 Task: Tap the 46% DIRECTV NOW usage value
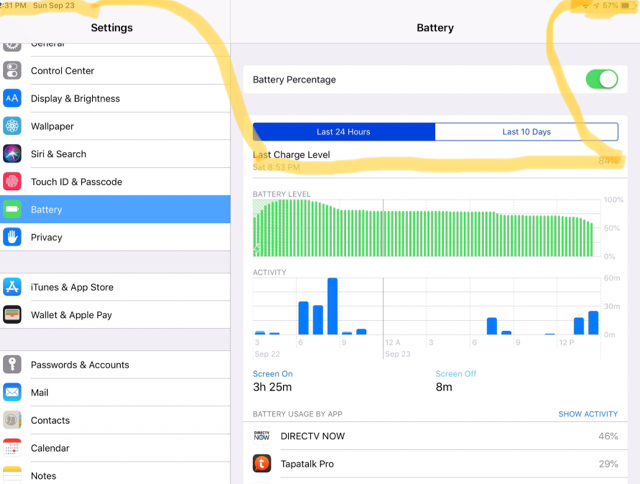pyautogui.click(x=608, y=436)
